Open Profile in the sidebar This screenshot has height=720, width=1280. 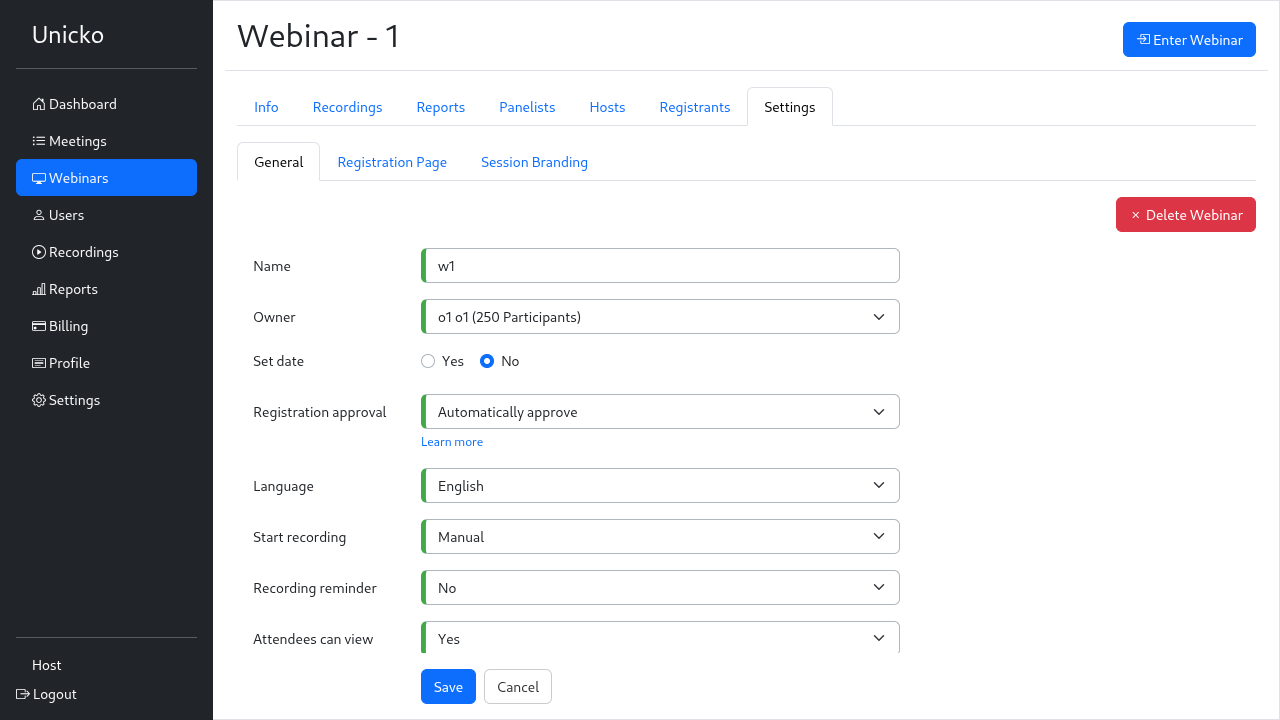[x=106, y=363]
